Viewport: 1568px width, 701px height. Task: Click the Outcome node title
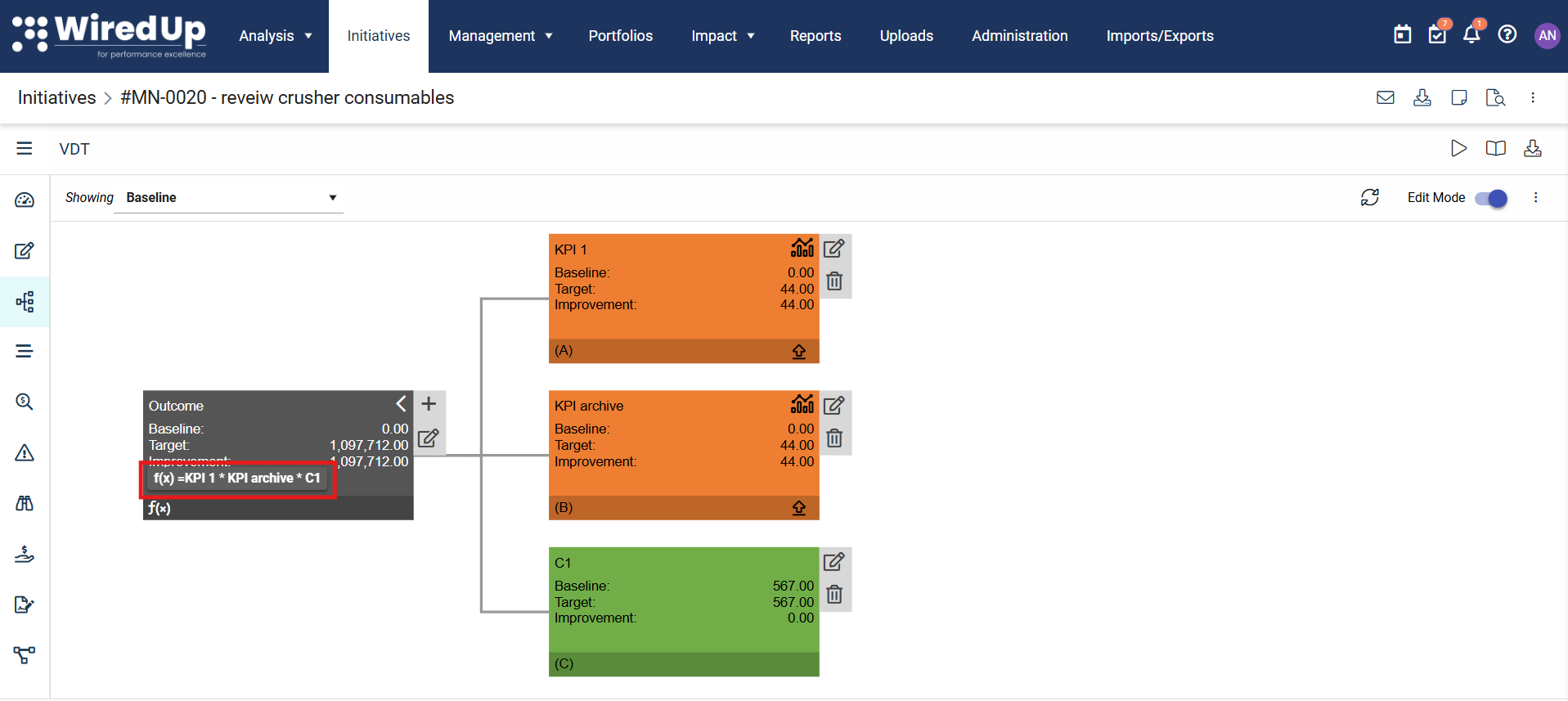176,406
